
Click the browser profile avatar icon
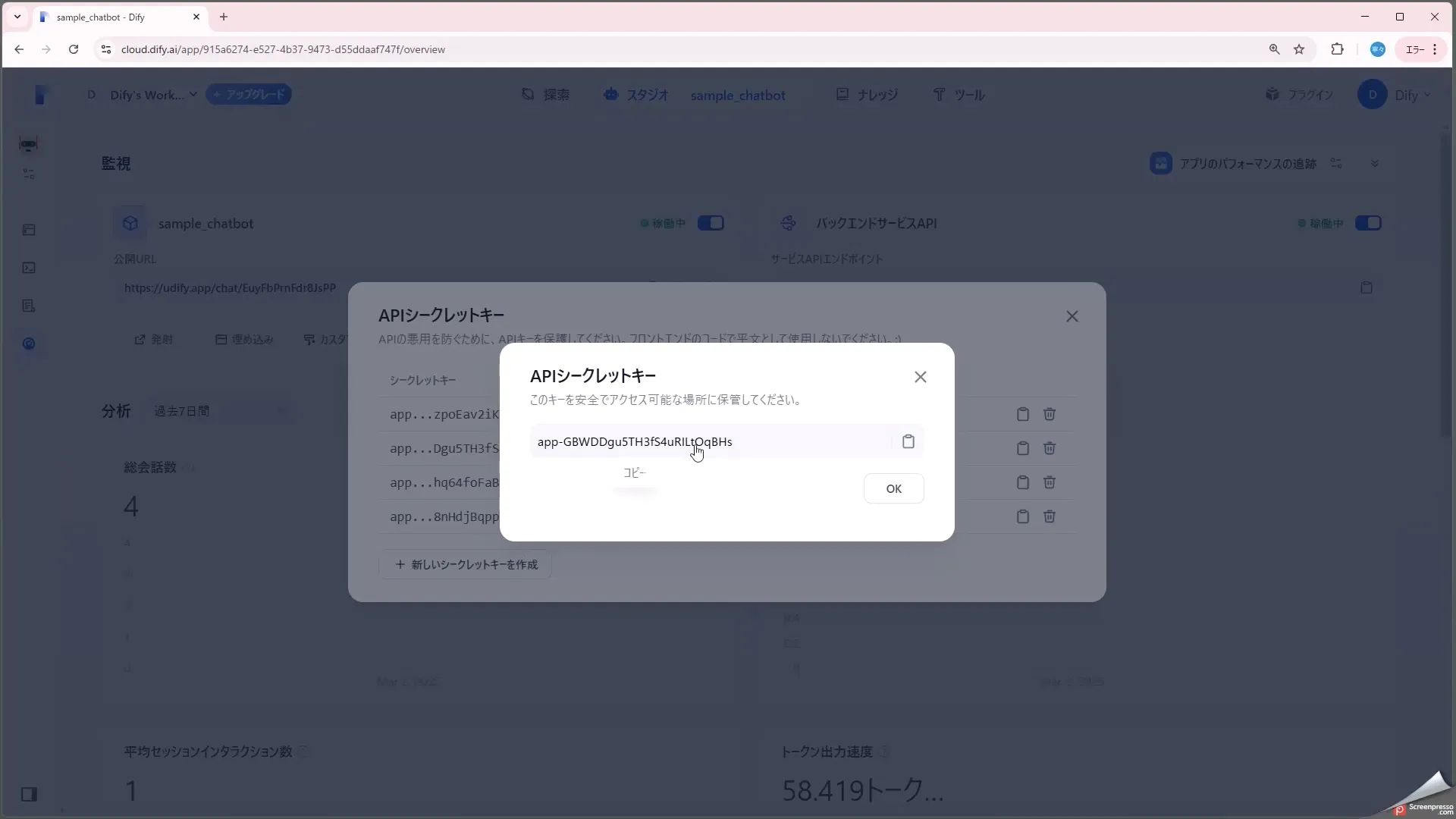1377,49
